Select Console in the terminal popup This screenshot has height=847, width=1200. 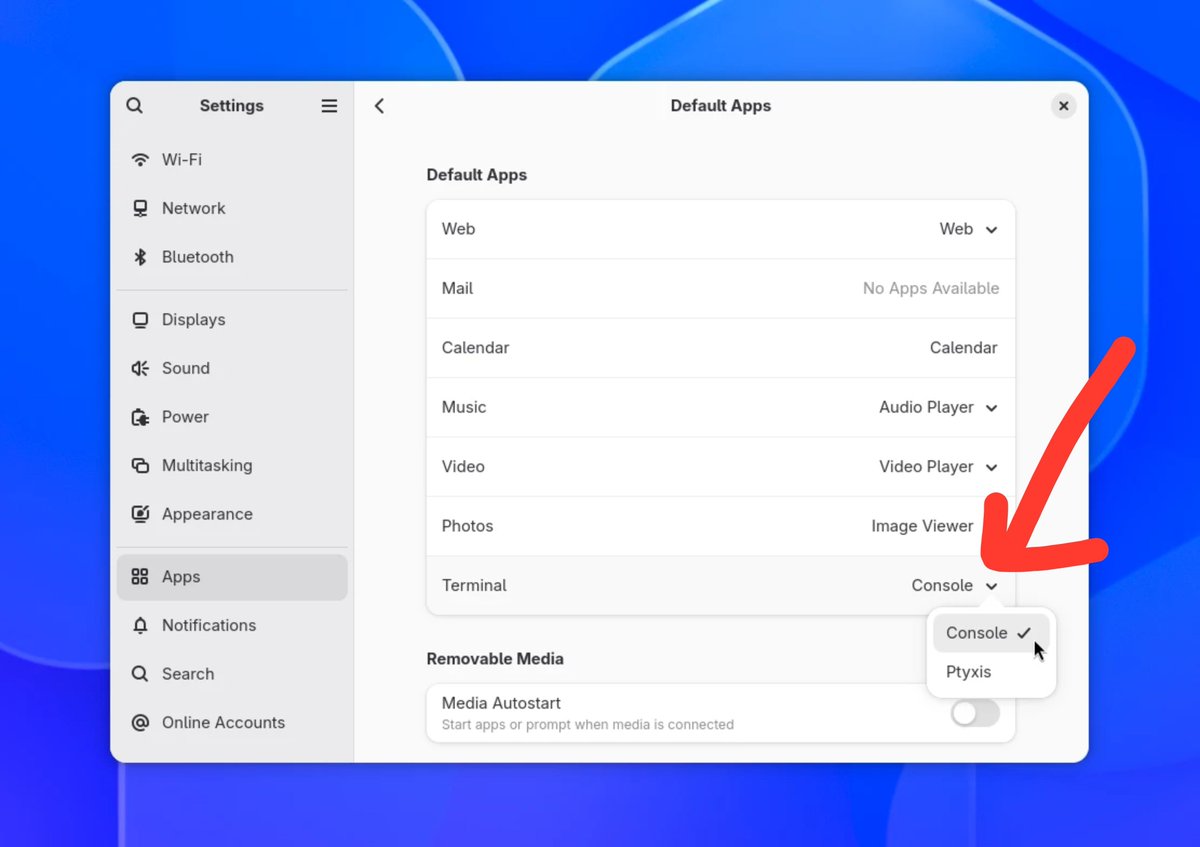[991, 633]
